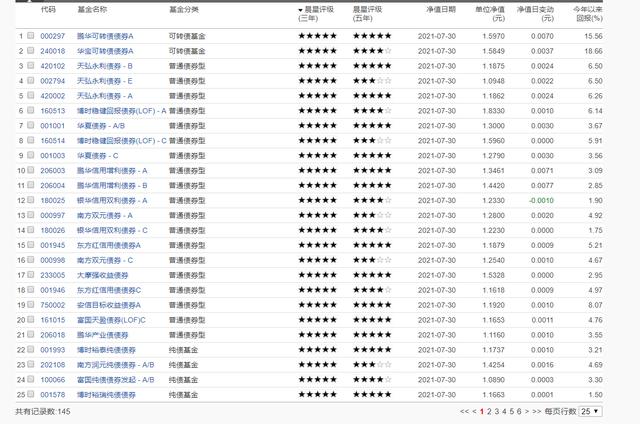Jump to first page with << button
Screen dimensions: 640x424
click(x=464, y=411)
